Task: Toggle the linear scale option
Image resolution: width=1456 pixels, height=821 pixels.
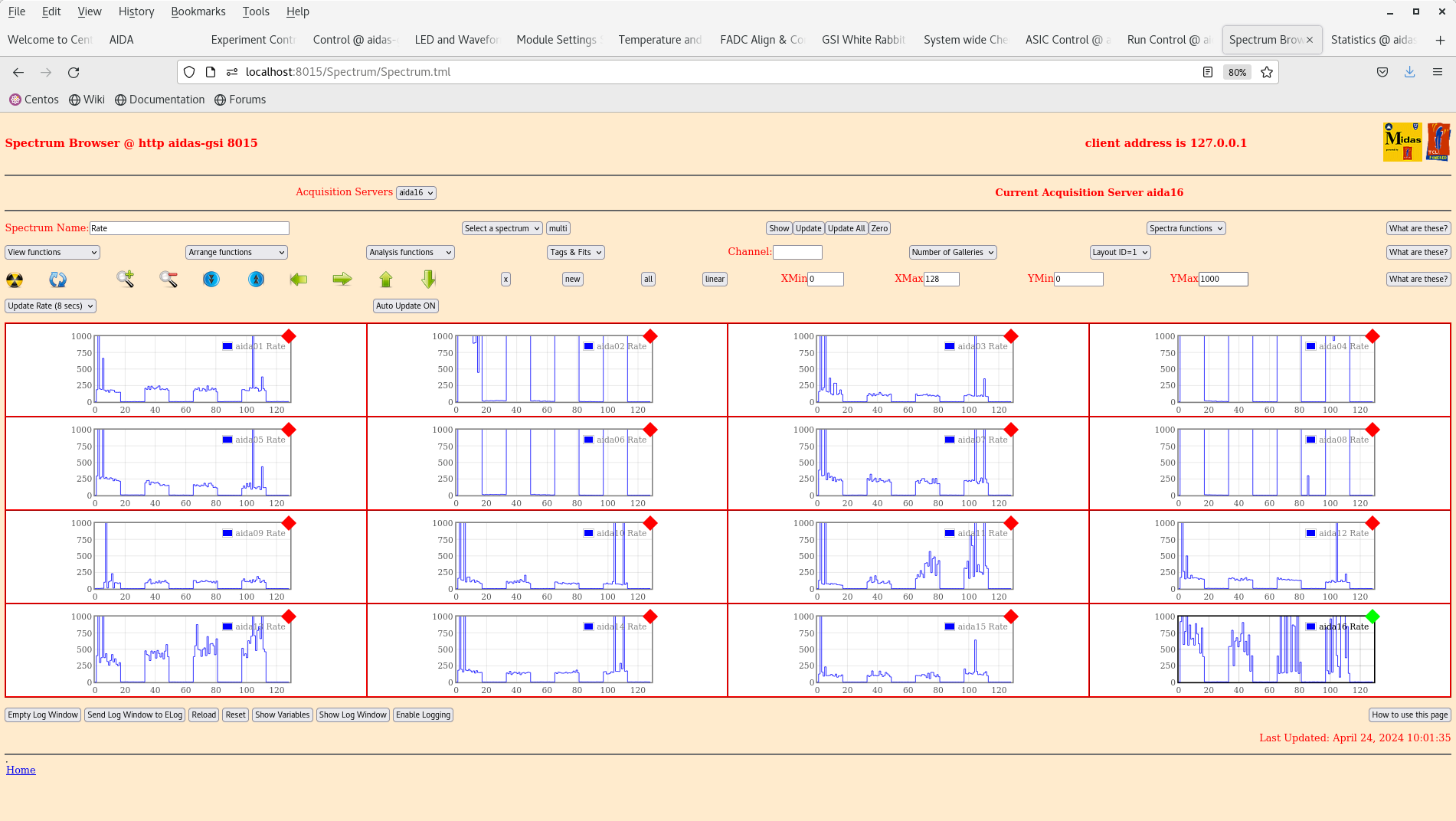Action: tap(714, 279)
